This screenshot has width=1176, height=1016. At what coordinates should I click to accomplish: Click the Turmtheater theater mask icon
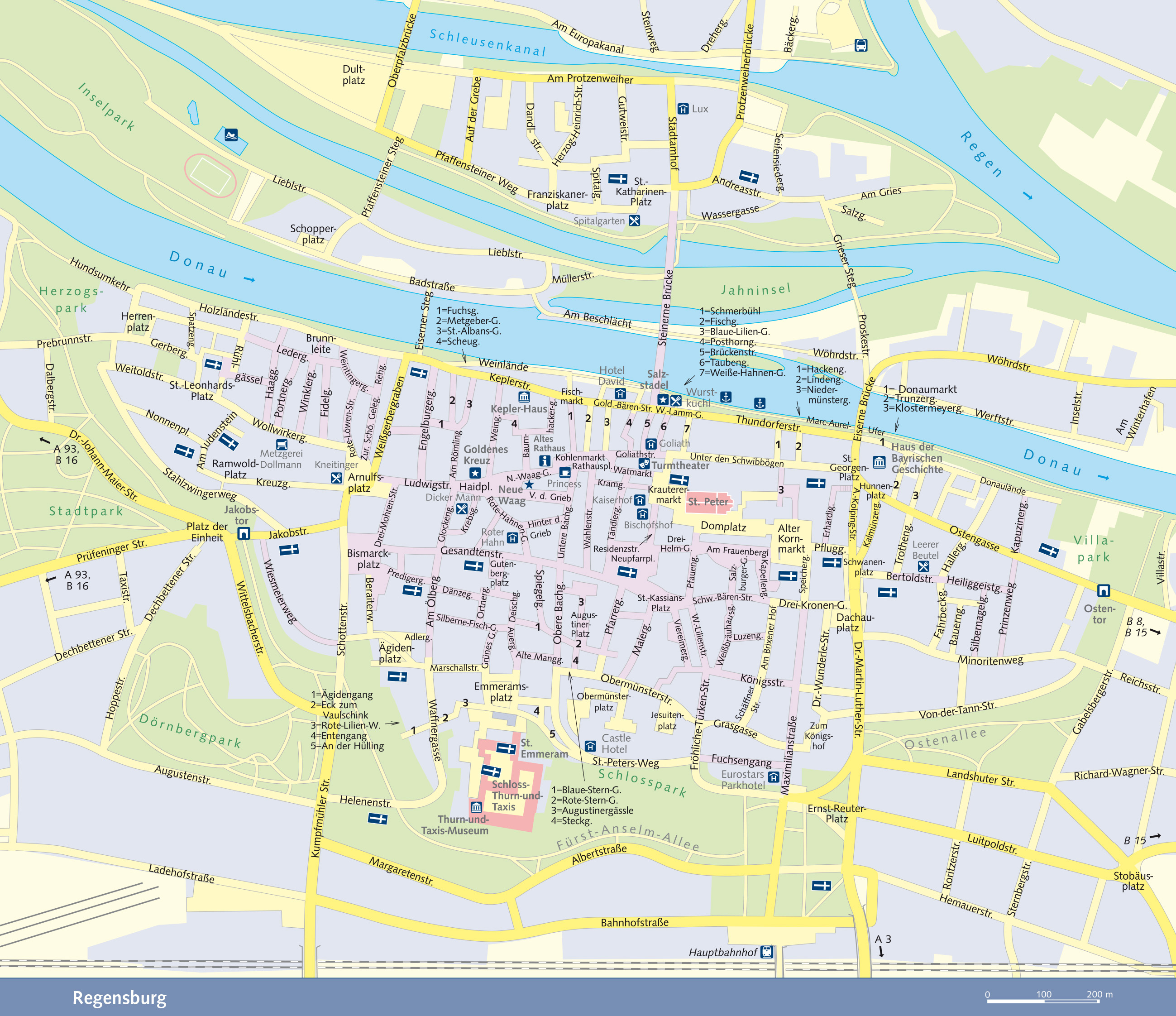(644, 464)
